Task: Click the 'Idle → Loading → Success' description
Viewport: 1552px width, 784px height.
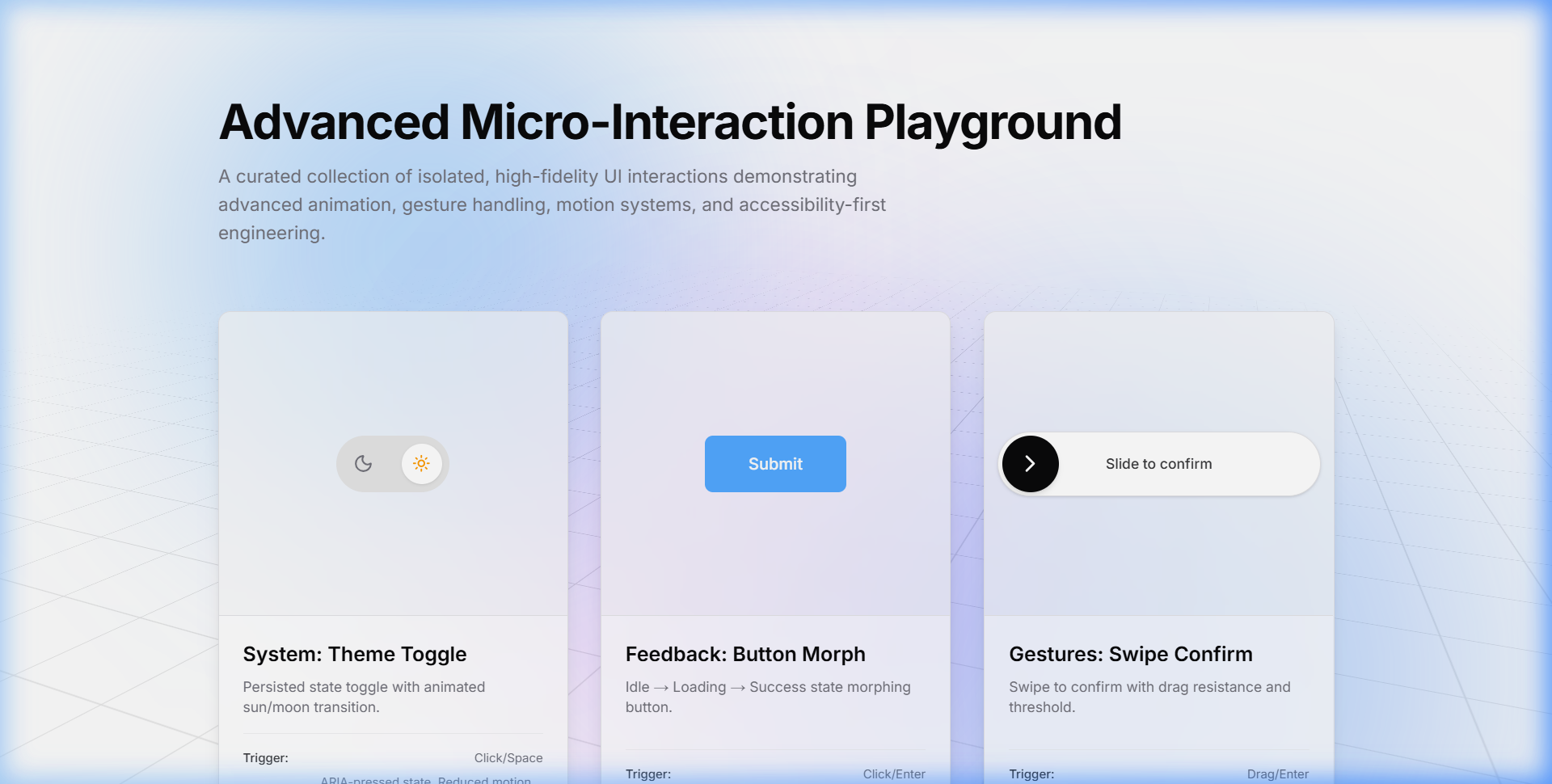Action: [x=768, y=697]
